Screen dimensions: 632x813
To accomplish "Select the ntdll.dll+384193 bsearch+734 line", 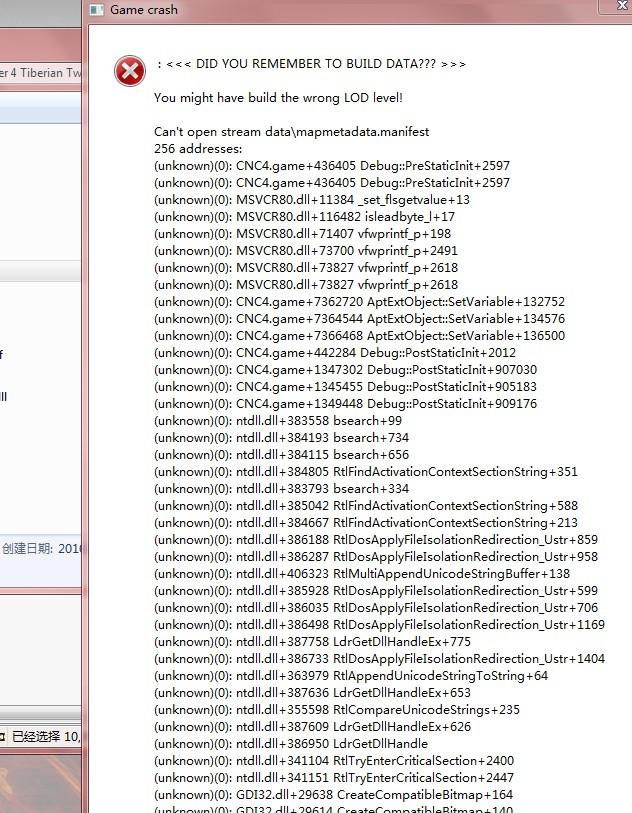I will coord(282,438).
